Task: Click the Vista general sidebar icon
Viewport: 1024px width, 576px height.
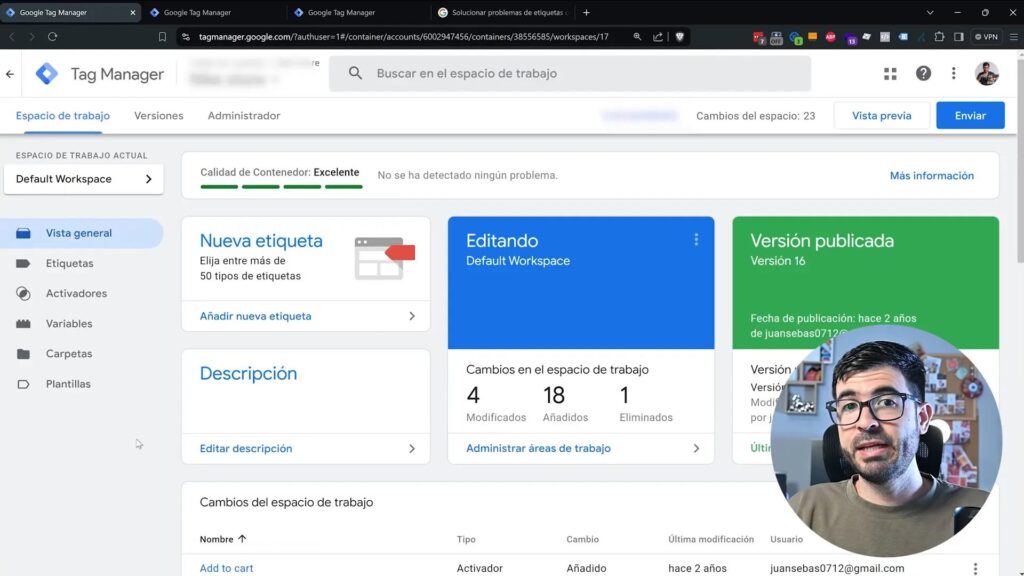Action: pos(24,233)
